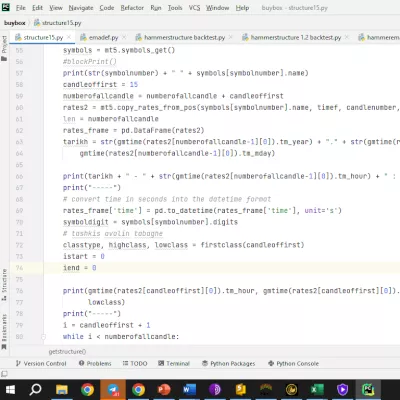Close the hammerstructure backtest.py tab
400x400 pixels.
tap(231, 37)
